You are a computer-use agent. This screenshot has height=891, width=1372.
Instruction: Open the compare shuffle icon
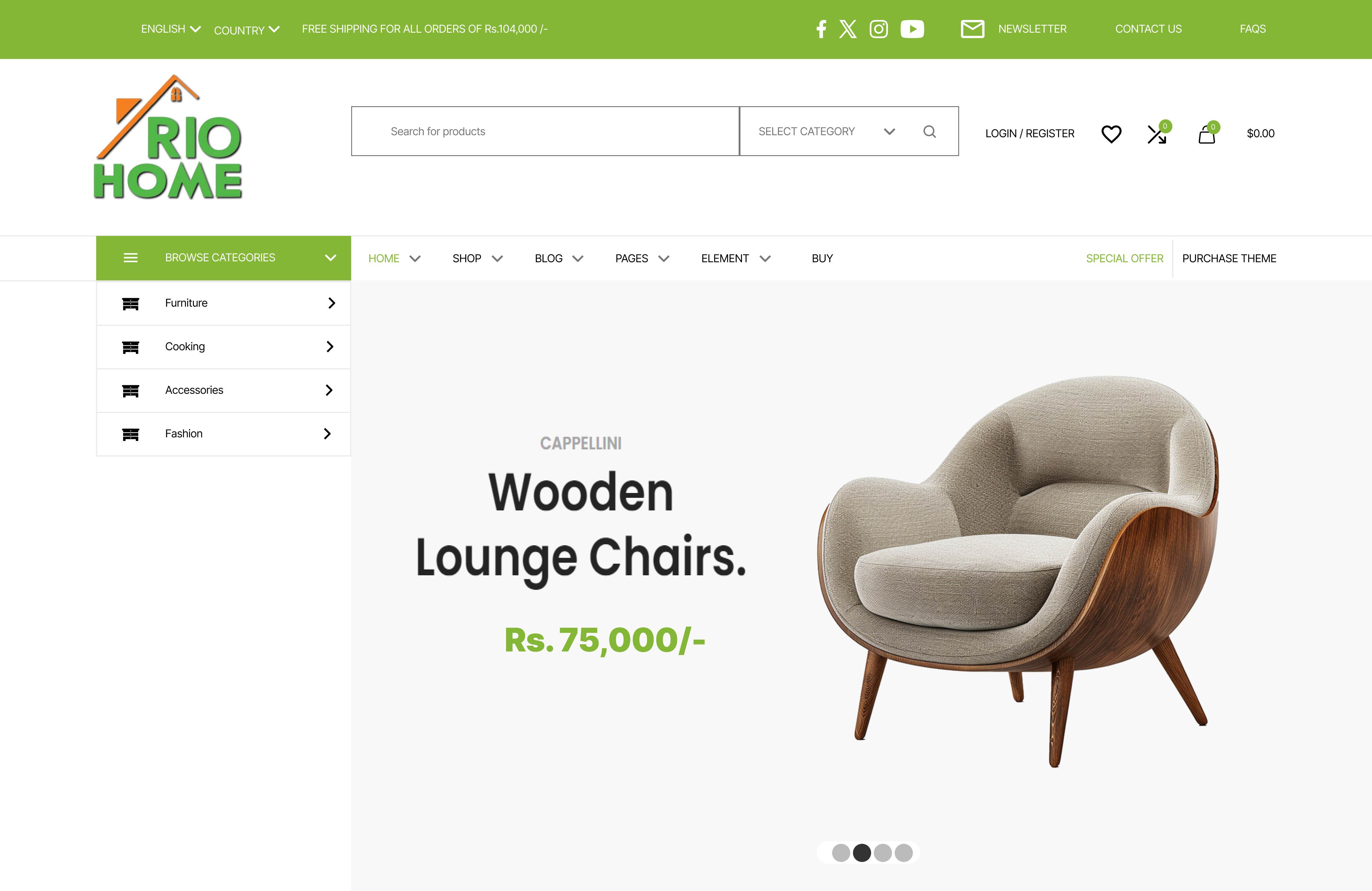click(x=1157, y=134)
